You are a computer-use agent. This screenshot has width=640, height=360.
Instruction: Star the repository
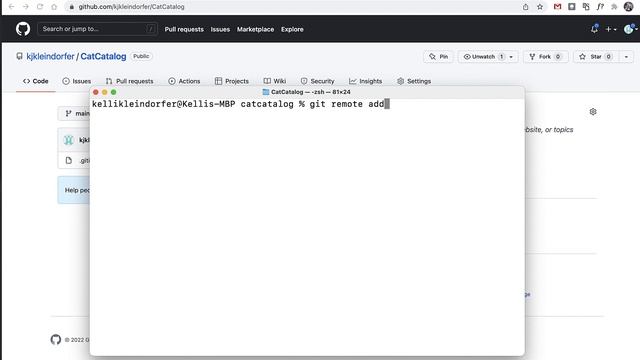tap(596, 57)
